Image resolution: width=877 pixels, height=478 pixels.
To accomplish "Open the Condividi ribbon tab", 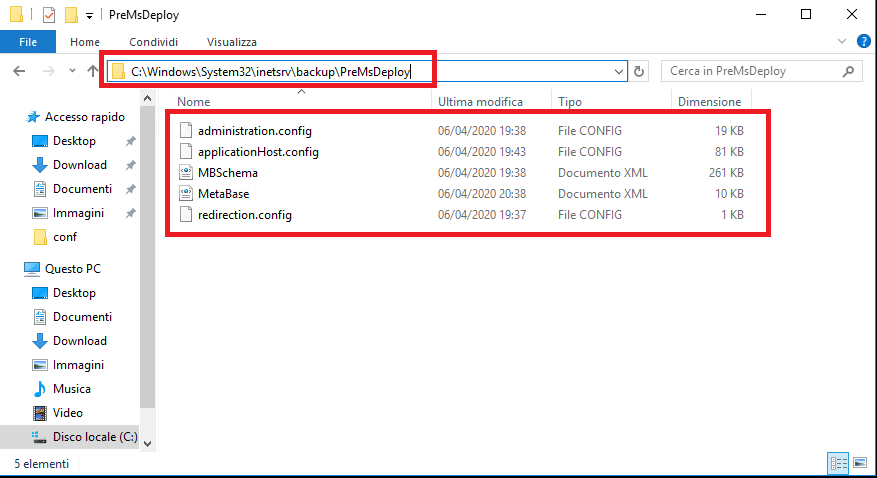I will click(x=153, y=42).
